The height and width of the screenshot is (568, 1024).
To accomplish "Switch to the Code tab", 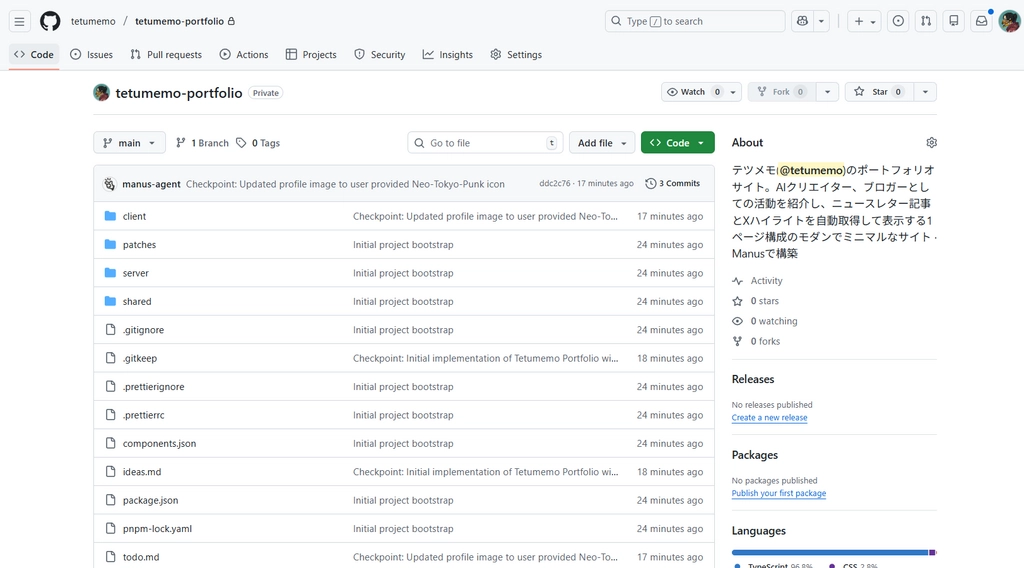I will pyautogui.click(x=34, y=55).
